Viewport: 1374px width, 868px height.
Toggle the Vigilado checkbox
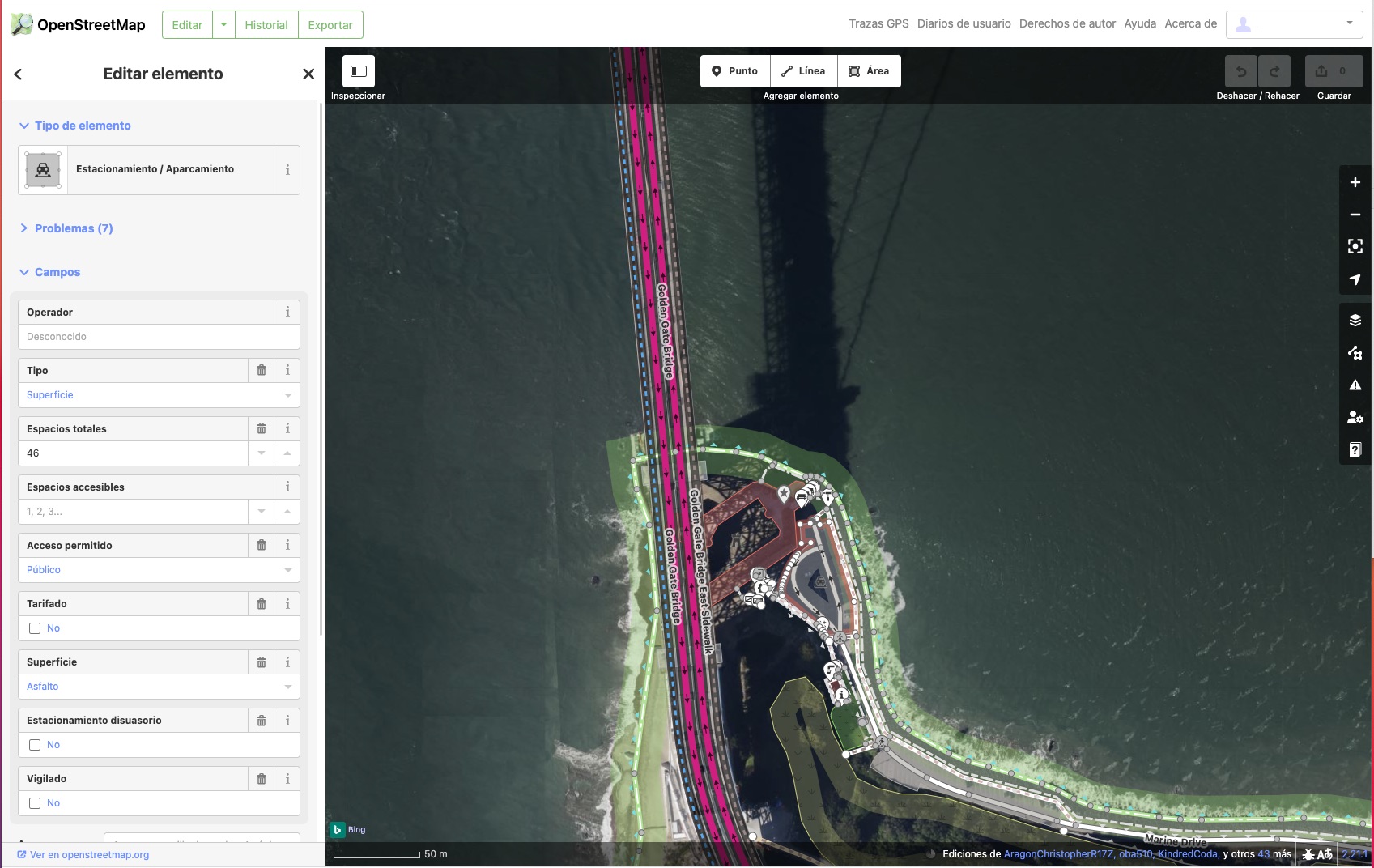coord(35,803)
